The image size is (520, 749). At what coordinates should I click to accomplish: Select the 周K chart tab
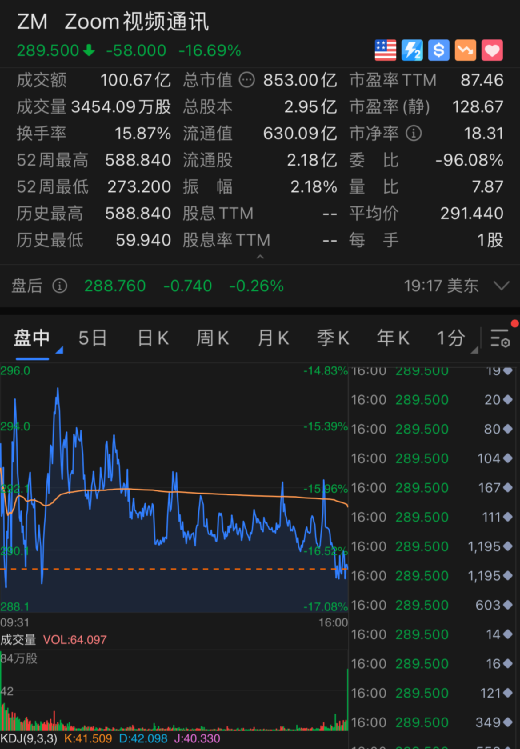click(x=213, y=338)
